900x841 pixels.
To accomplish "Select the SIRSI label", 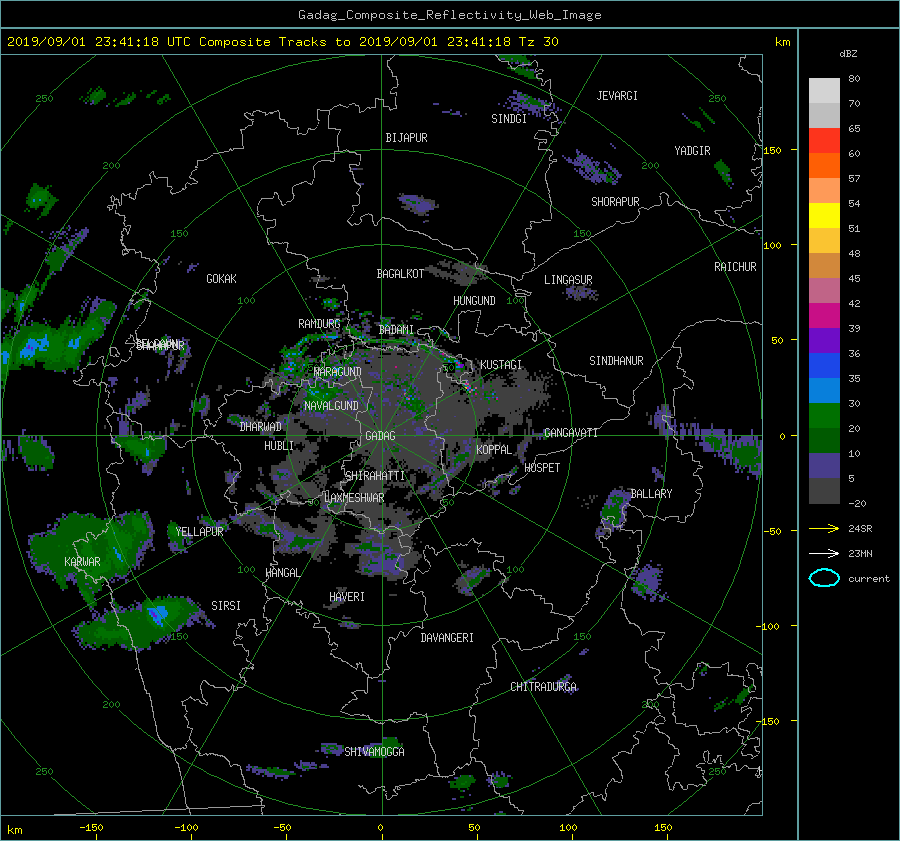I will [x=226, y=606].
